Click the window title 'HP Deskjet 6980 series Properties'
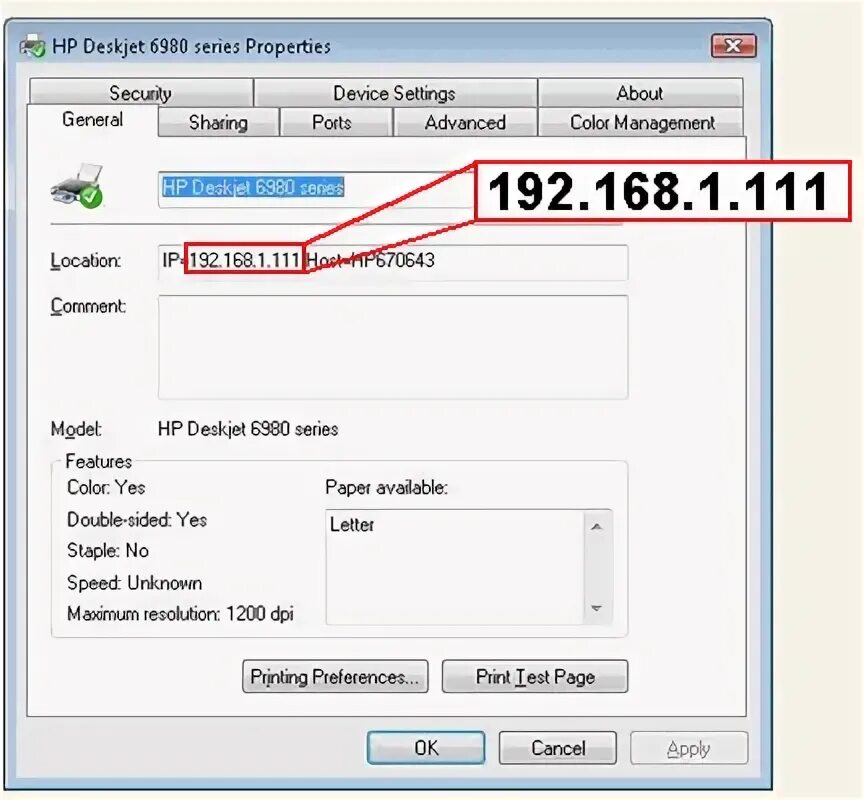The width and height of the screenshot is (864, 800). tap(191, 46)
